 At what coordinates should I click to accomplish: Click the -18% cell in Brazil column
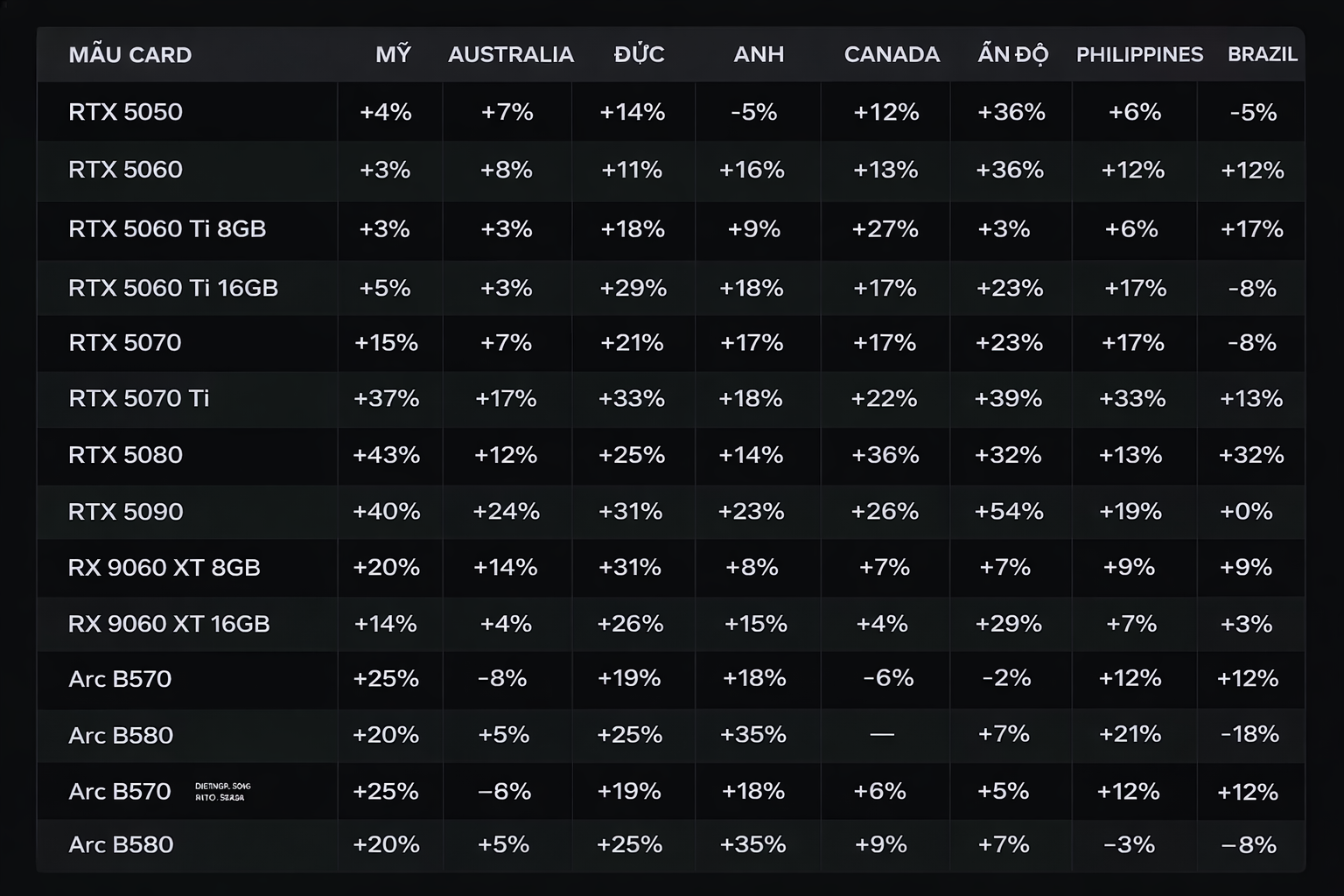[1249, 734]
